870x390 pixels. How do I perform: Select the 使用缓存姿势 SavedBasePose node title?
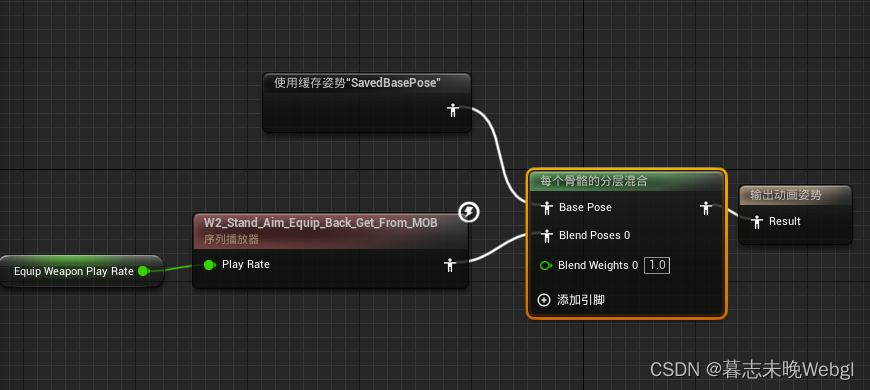[357, 83]
